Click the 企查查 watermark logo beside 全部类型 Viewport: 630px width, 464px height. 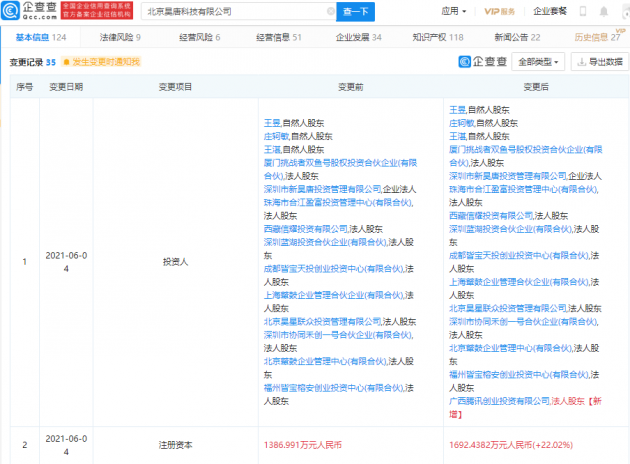[483, 61]
